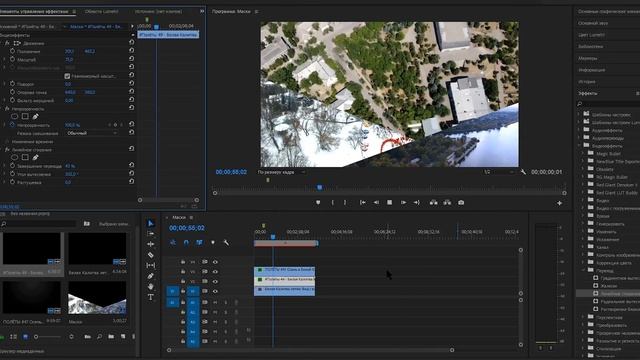Select the Track Select Forward tool
The height and width of the screenshot is (360, 640).
point(151,233)
